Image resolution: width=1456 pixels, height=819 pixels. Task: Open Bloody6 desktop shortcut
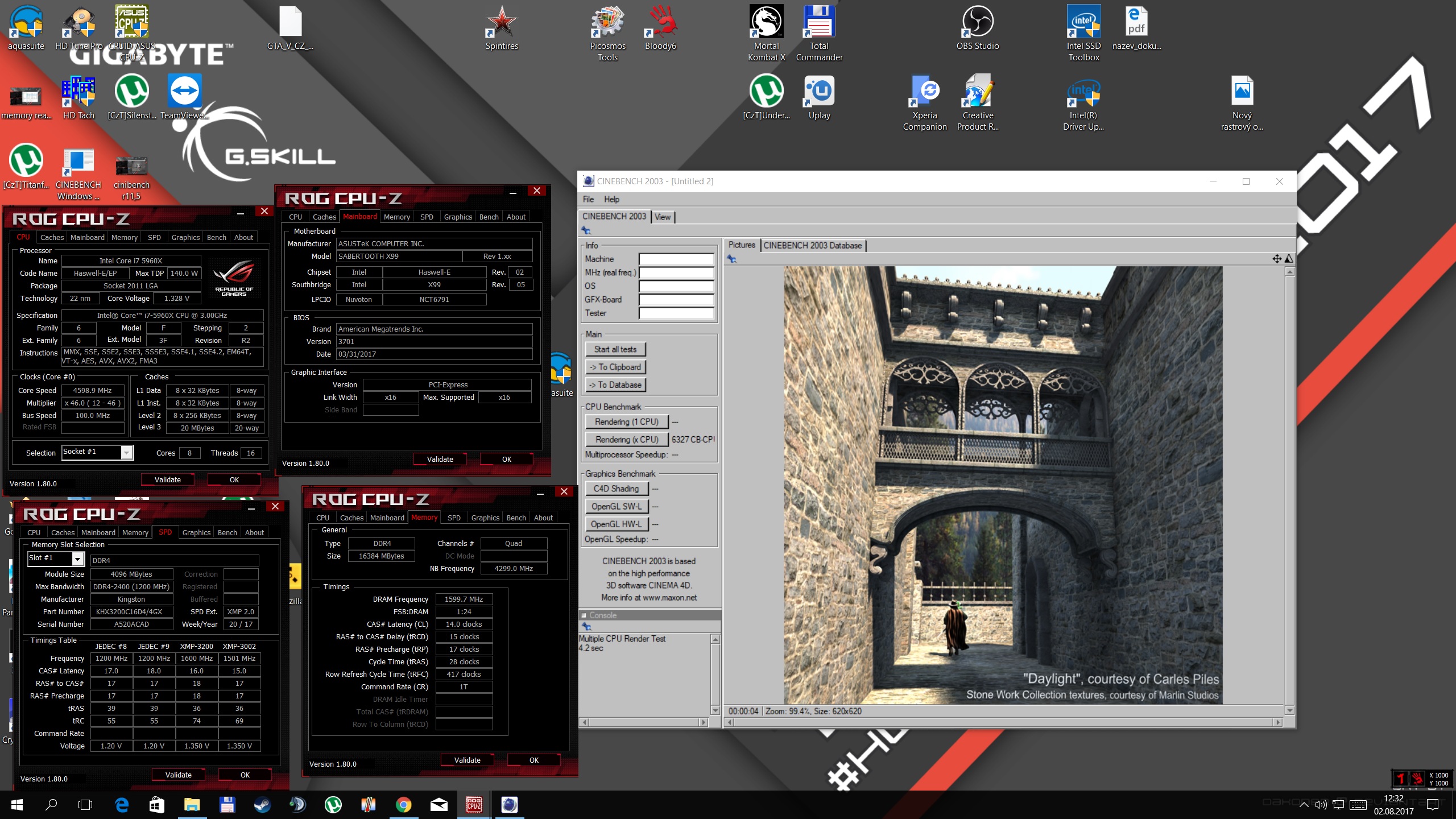coord(660,27)
